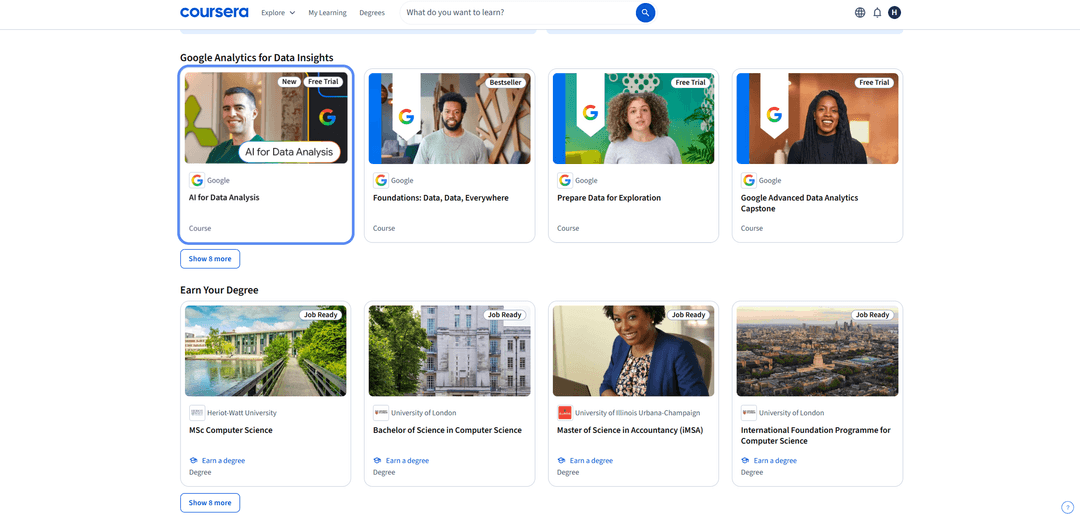Open the Prepare Data for Exploration thumbnail
The image size is (1080, 522).
click(x=634, y=118)
